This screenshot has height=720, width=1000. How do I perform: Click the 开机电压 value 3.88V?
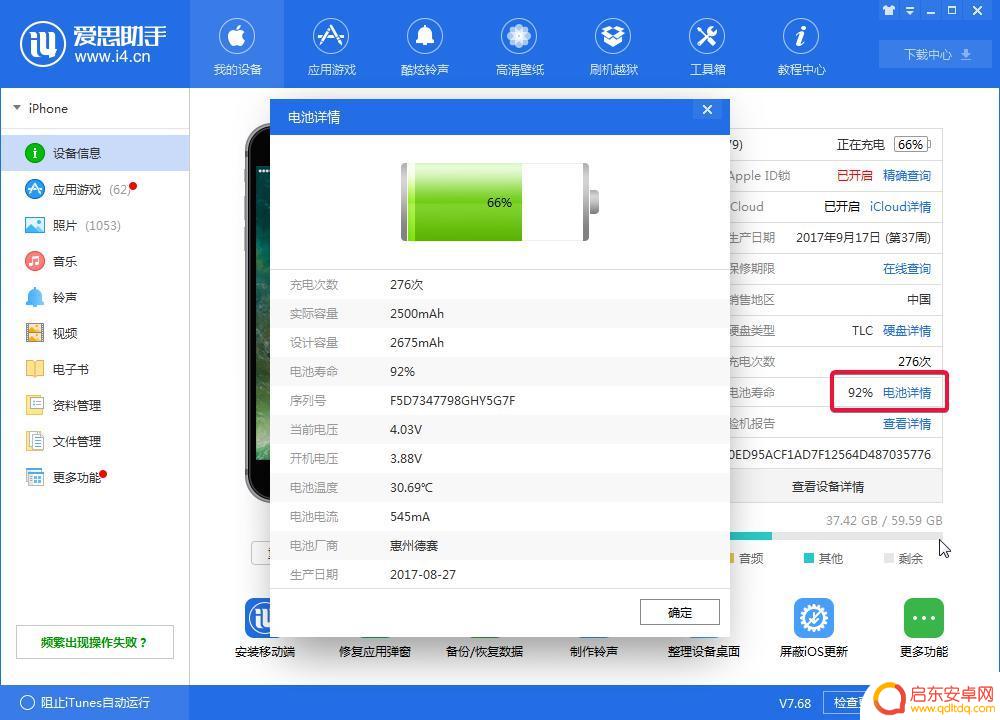click(x=406, y=459)
